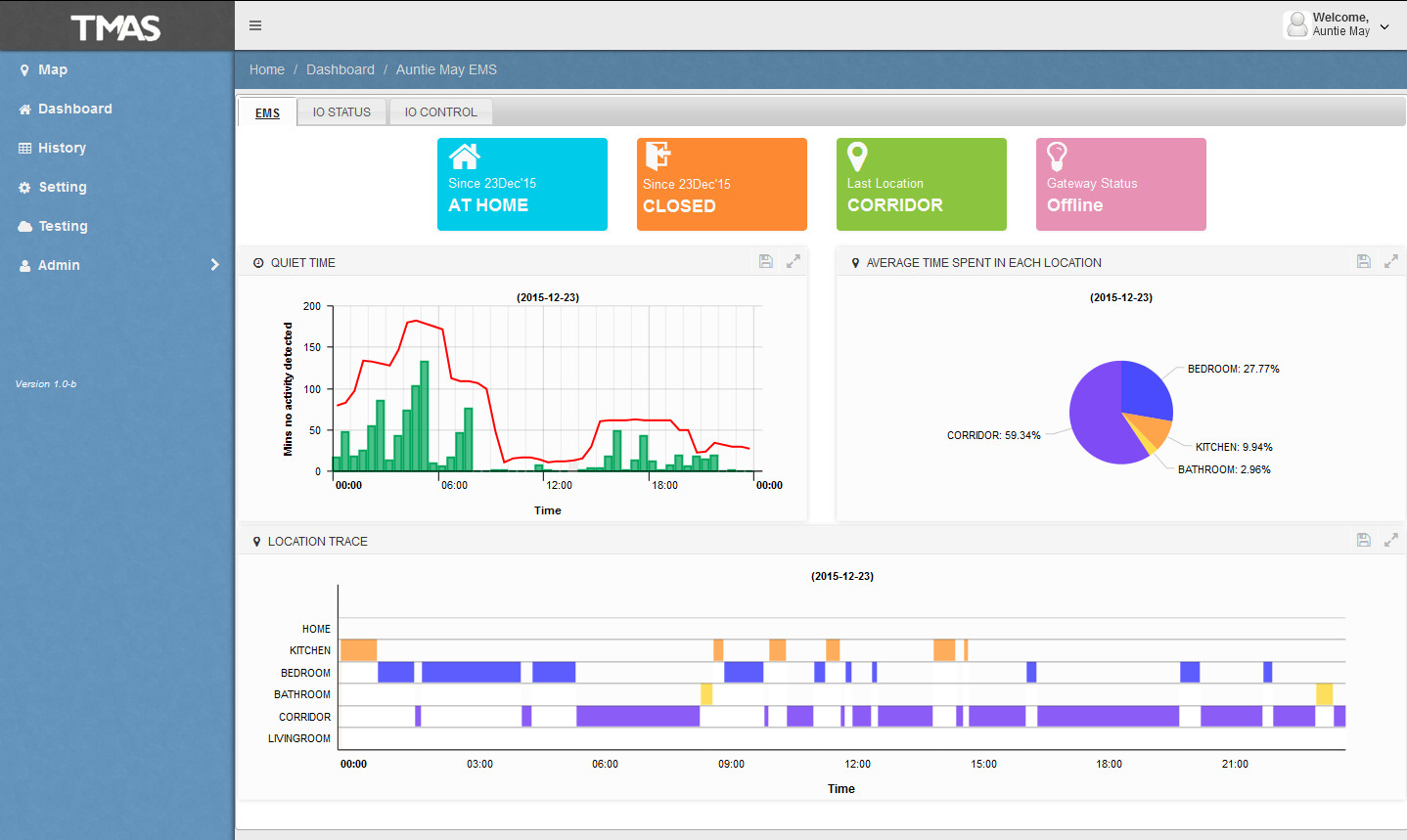Viewport: 1407px width, 840px height.
Task: Click the Dashboard home icon in sidebar
Action: [24, 110]
